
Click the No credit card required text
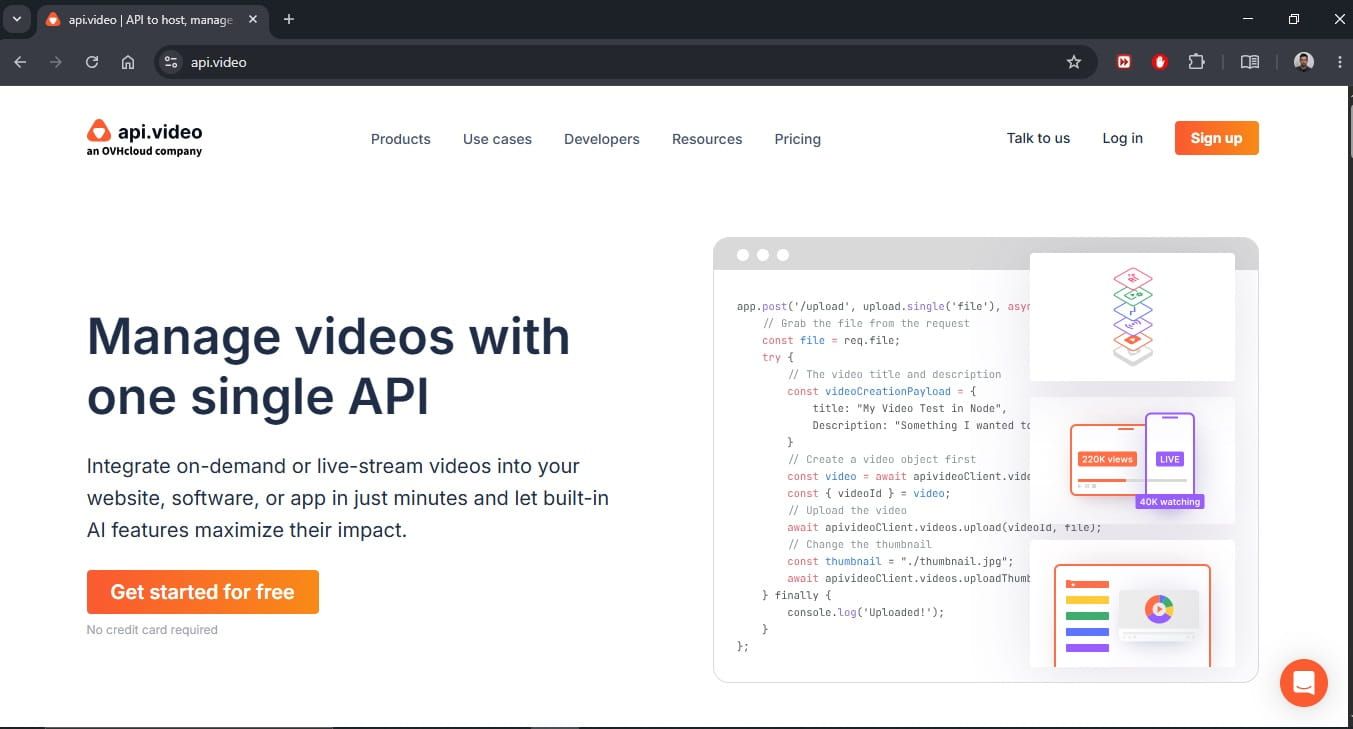(152, 630)
